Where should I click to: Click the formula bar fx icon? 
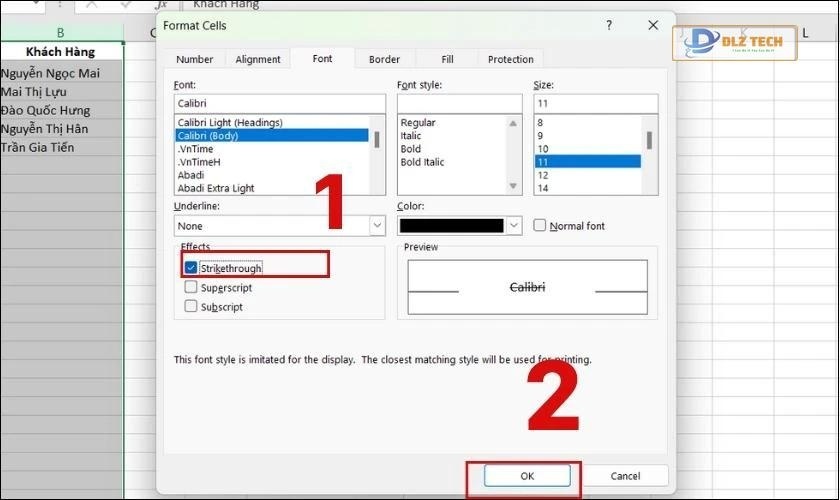pyautogui.click(x=159, y=5)
